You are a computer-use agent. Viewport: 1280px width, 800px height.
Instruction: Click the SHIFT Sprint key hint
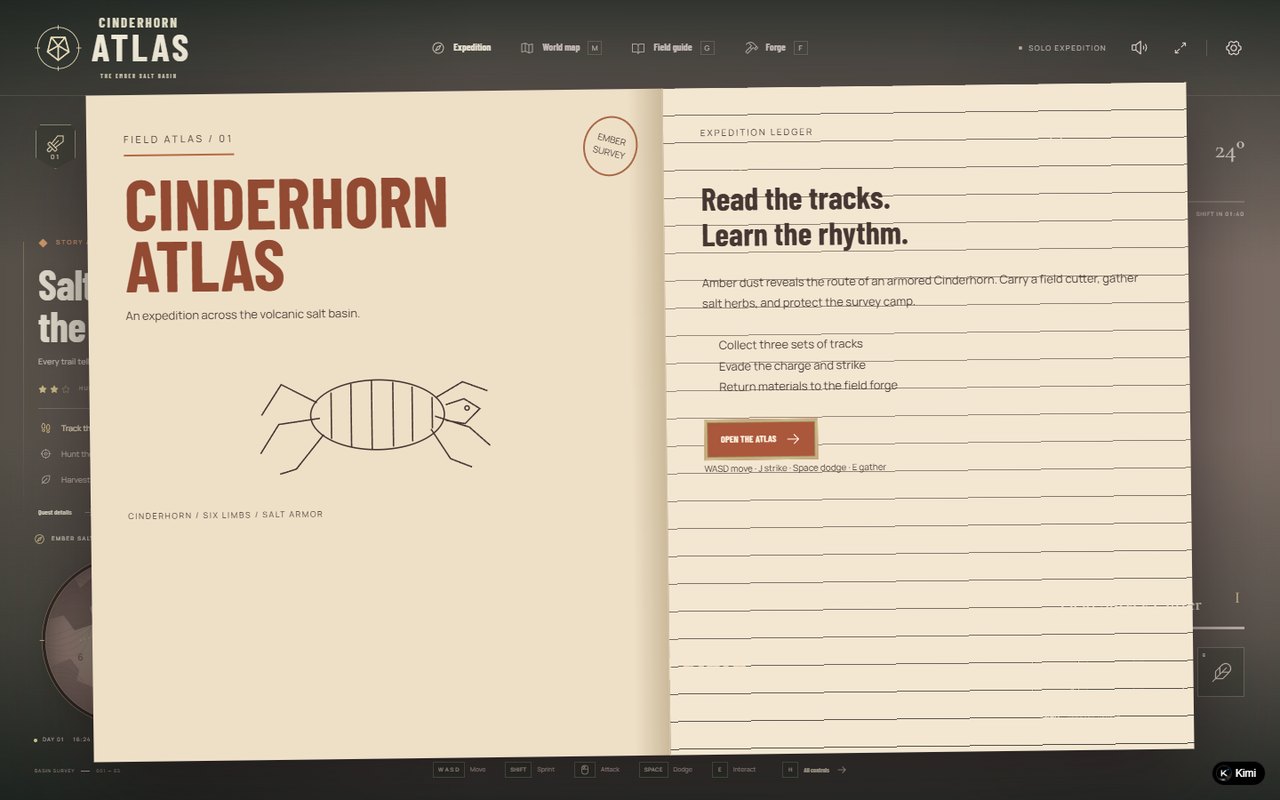click(x=518, y=770)
